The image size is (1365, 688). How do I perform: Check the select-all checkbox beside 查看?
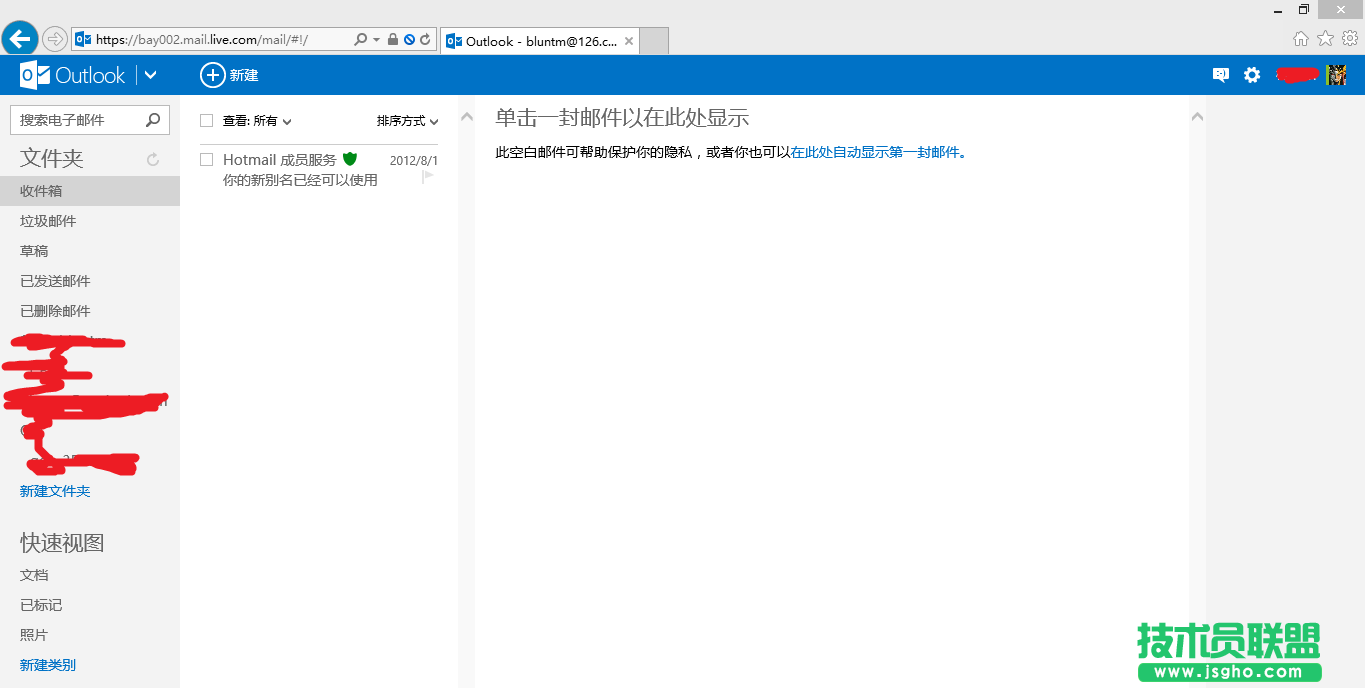click(x=206, y=119)
